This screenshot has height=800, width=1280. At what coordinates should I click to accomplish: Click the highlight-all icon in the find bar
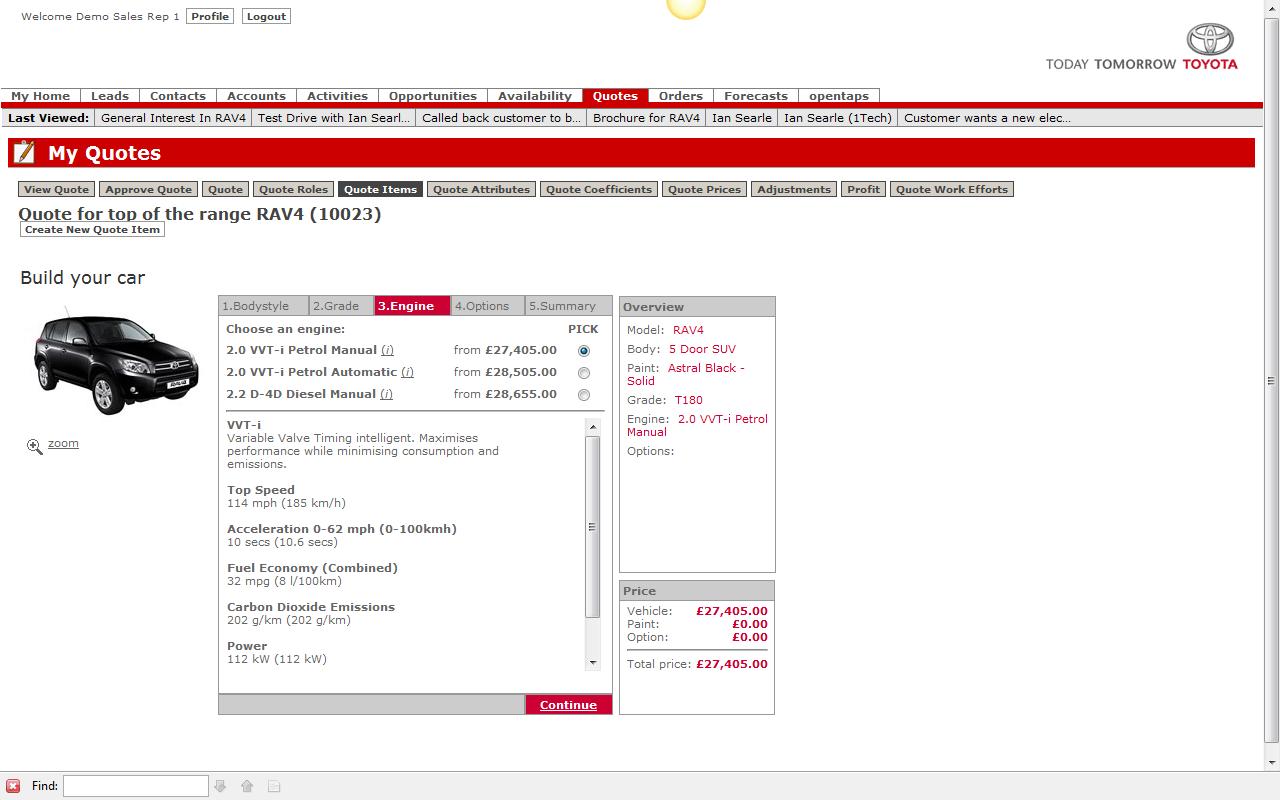(x=274, y=786)
